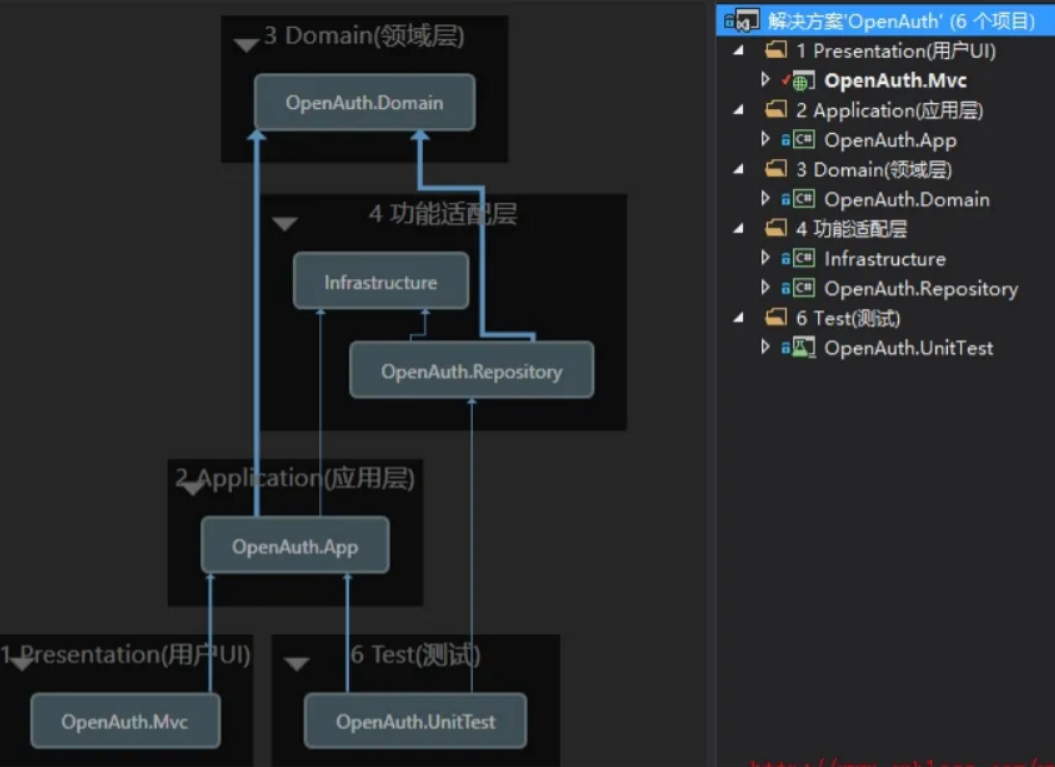Screen dimensions: 1055x767
Task: Click folder icon of 1 Presentation(用户UI)
Action: [x=775, y=51]
